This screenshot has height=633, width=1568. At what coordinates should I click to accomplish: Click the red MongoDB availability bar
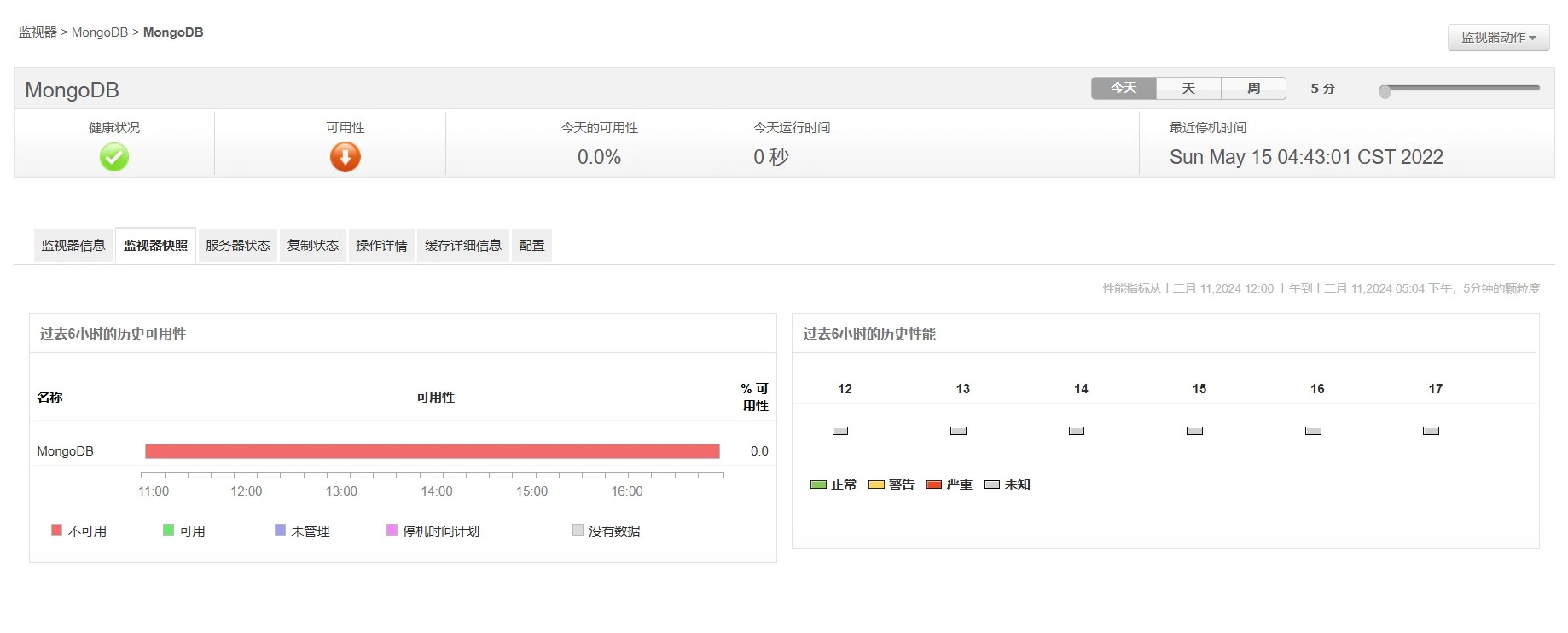pyautogui.click(x=433, y=451)
